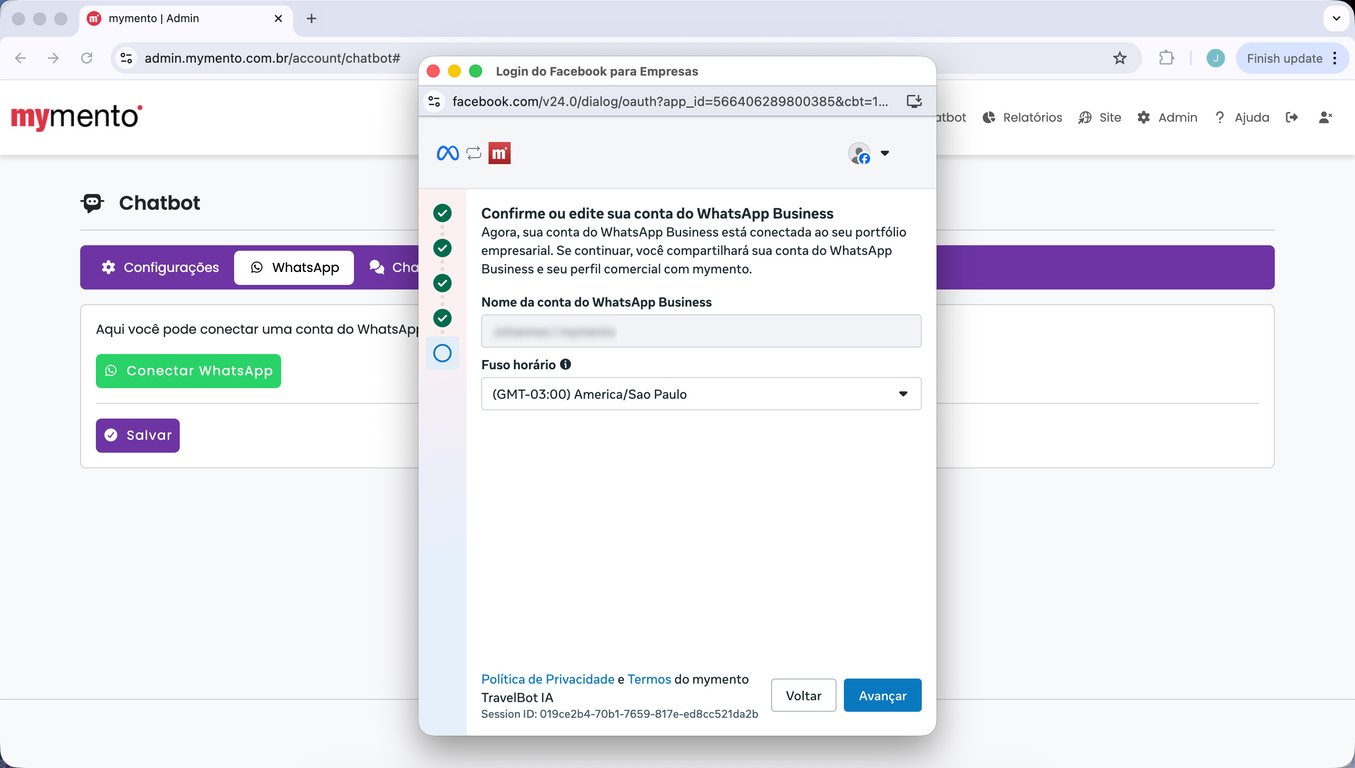Click the Finish update button
1355x768 pixels.
(x=1284, y=58)
